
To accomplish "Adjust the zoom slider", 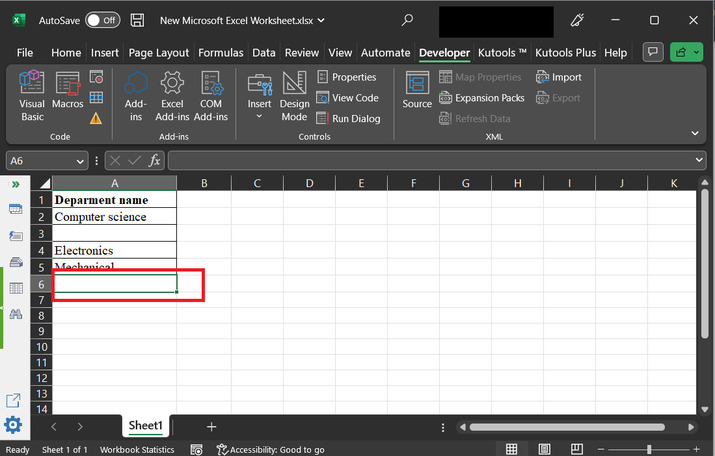I will coord(649,449).
